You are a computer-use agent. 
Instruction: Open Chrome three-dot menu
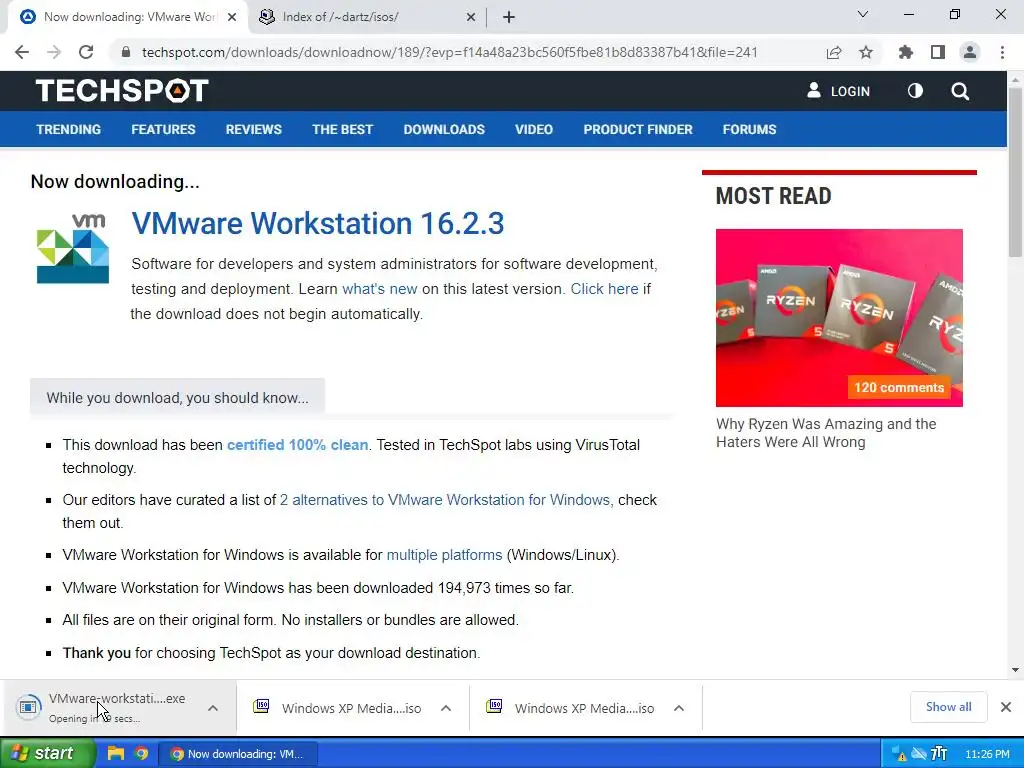click(1002, 52)
